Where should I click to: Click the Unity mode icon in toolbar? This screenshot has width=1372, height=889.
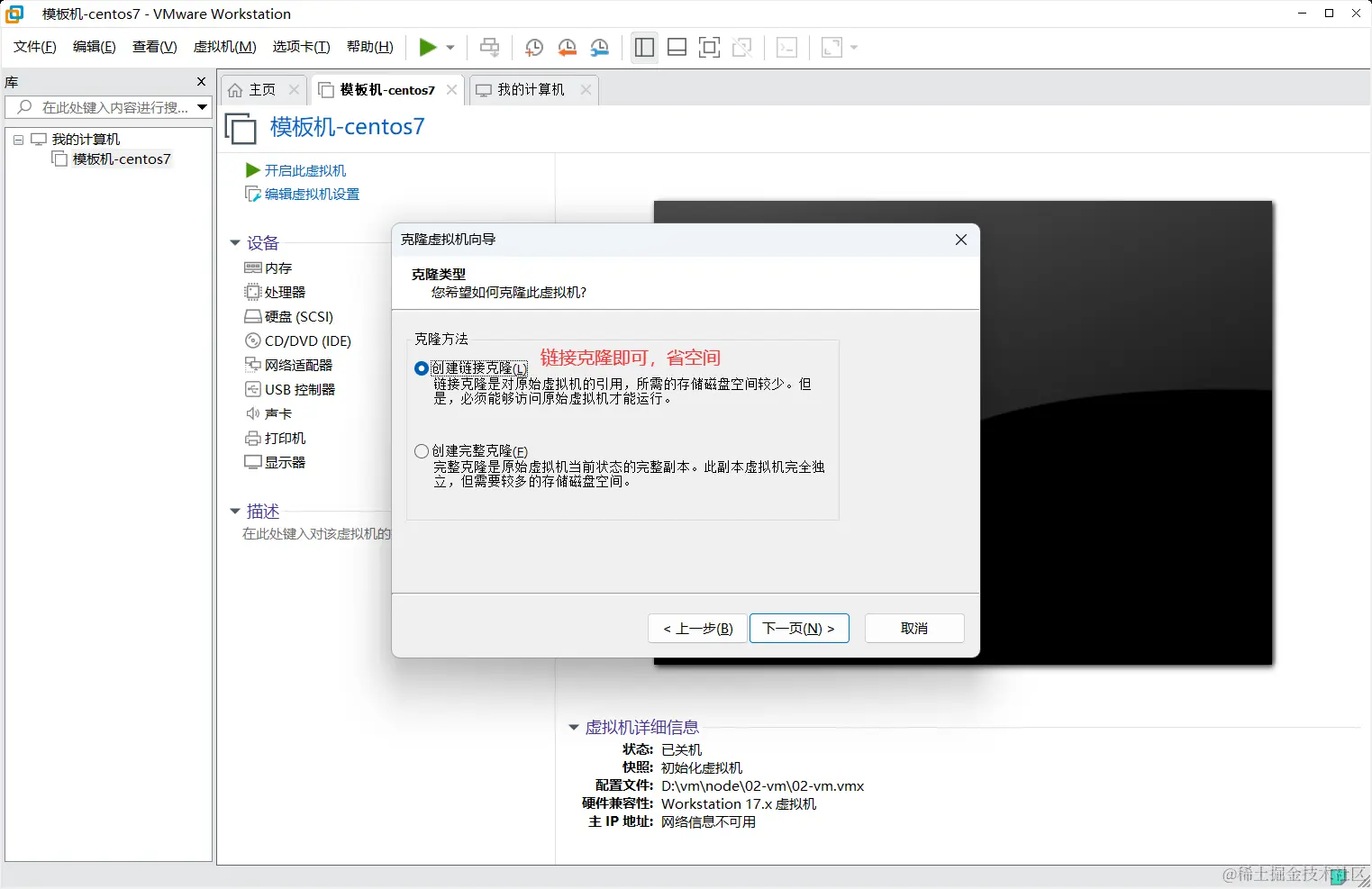(742, 48)
